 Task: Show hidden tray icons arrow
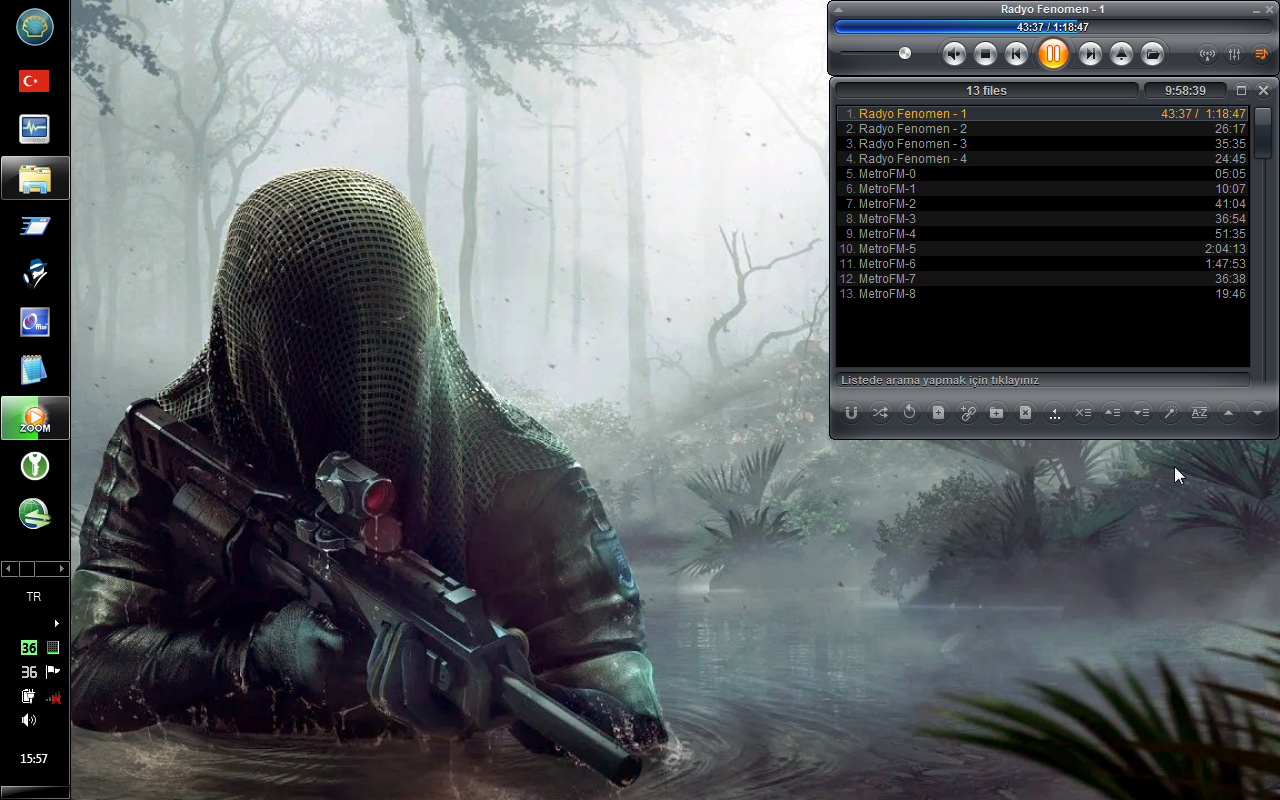(x=56, y=623)
